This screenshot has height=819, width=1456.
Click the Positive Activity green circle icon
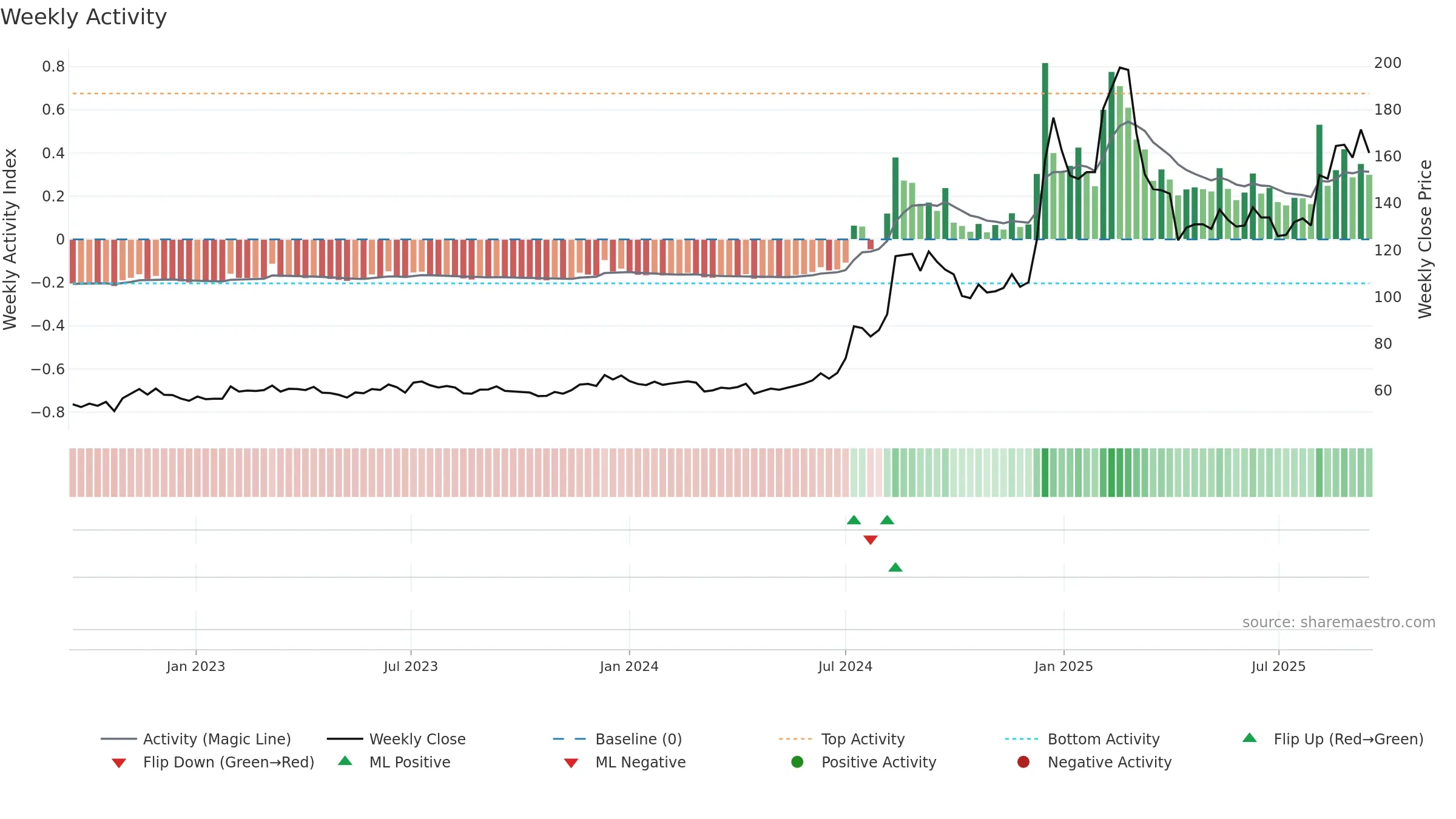797,762
